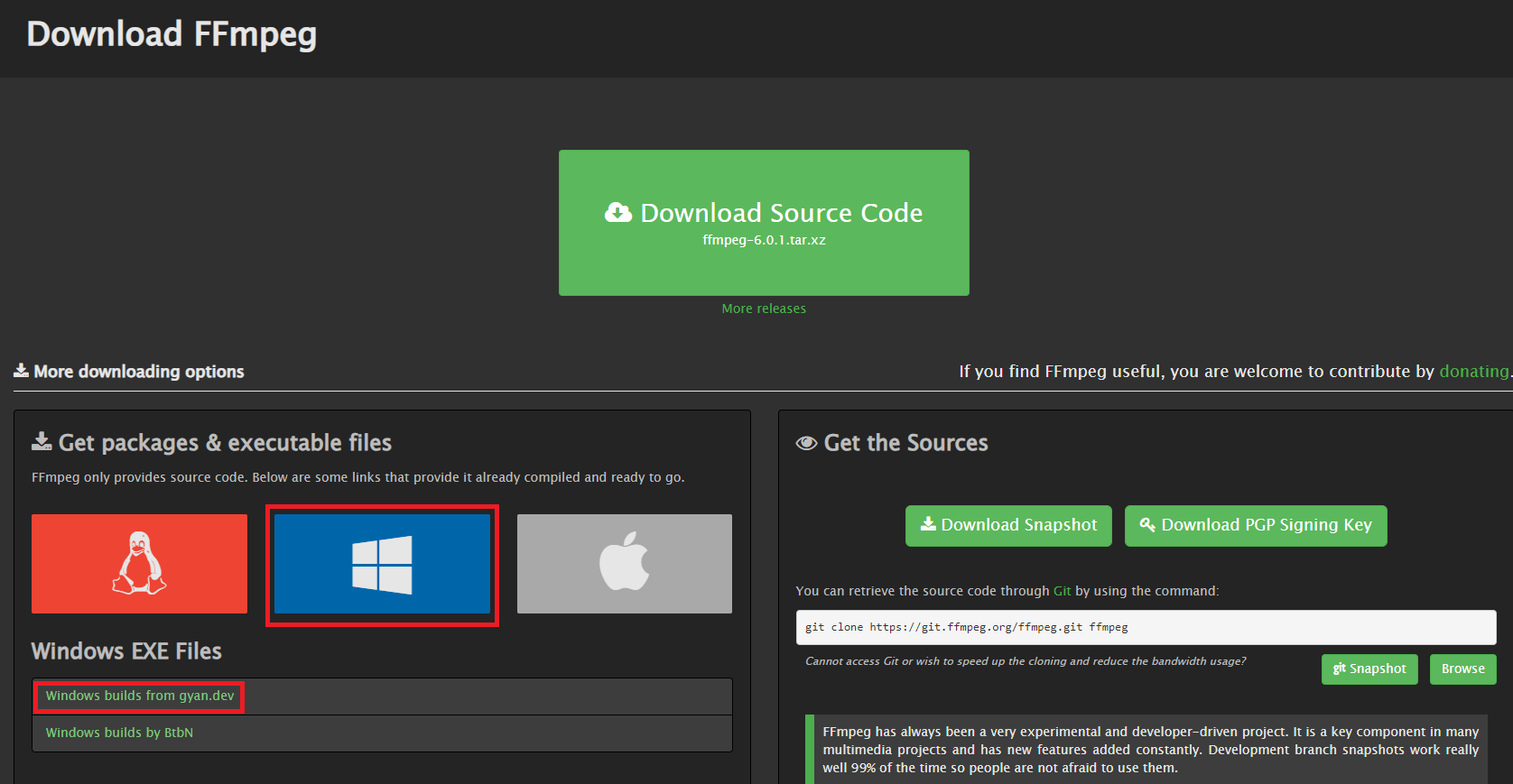Open Windows builds from gyan.dev

140,696
